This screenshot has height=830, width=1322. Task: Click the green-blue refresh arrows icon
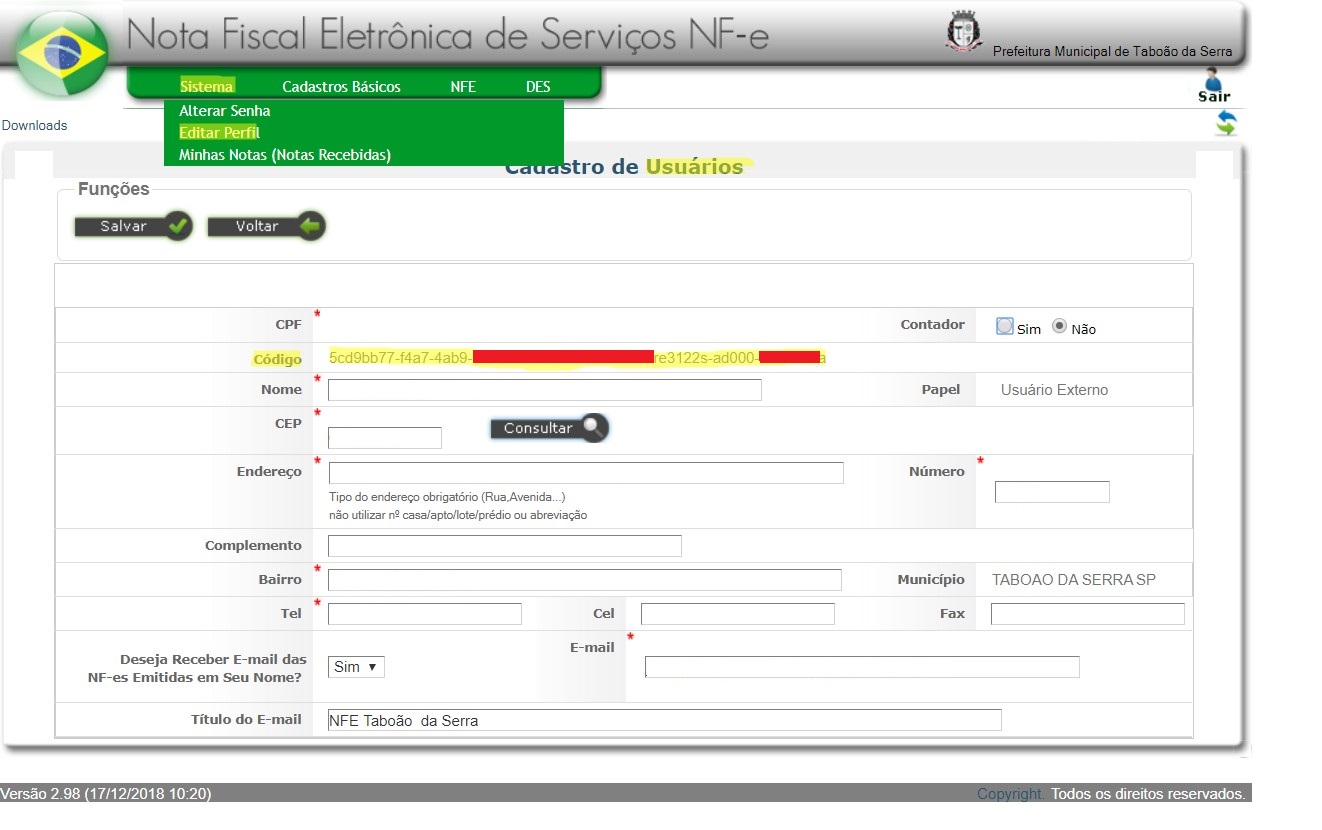click(x=1226, y=123)
